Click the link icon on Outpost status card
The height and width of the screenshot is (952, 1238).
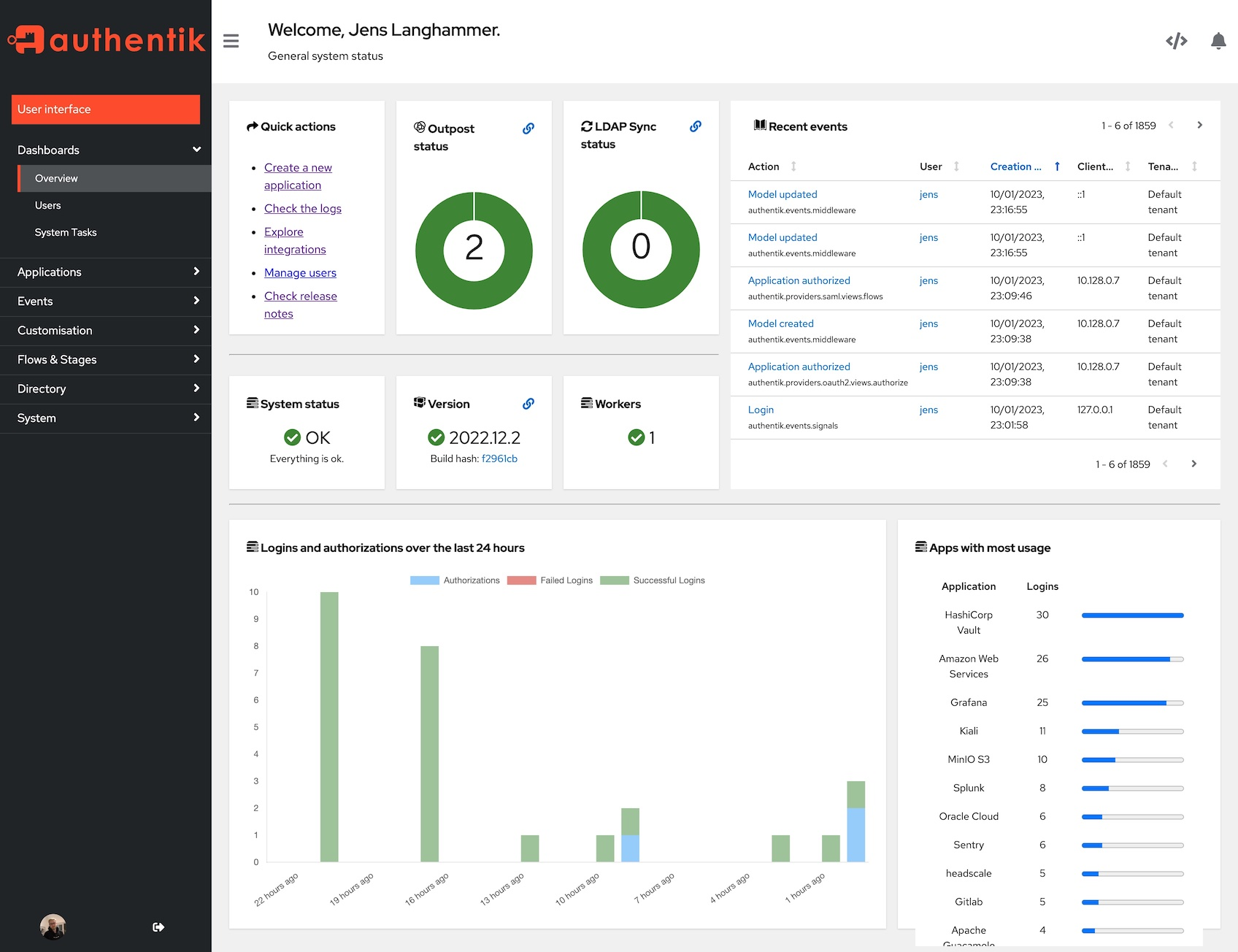click(528, 128)
